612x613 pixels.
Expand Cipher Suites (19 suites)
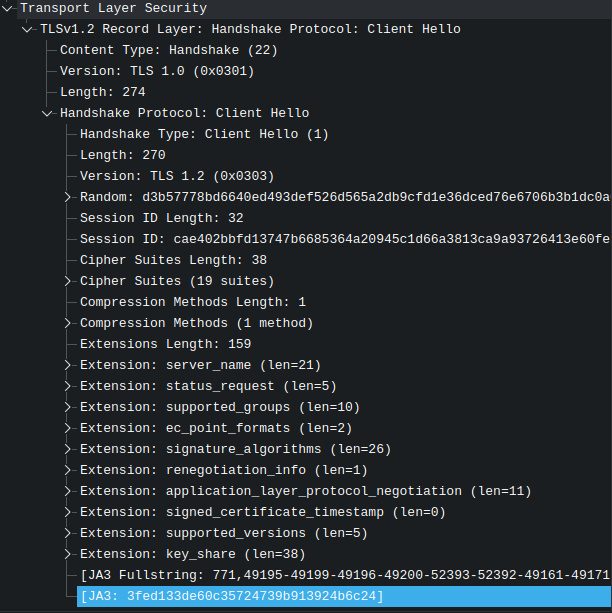67,281
